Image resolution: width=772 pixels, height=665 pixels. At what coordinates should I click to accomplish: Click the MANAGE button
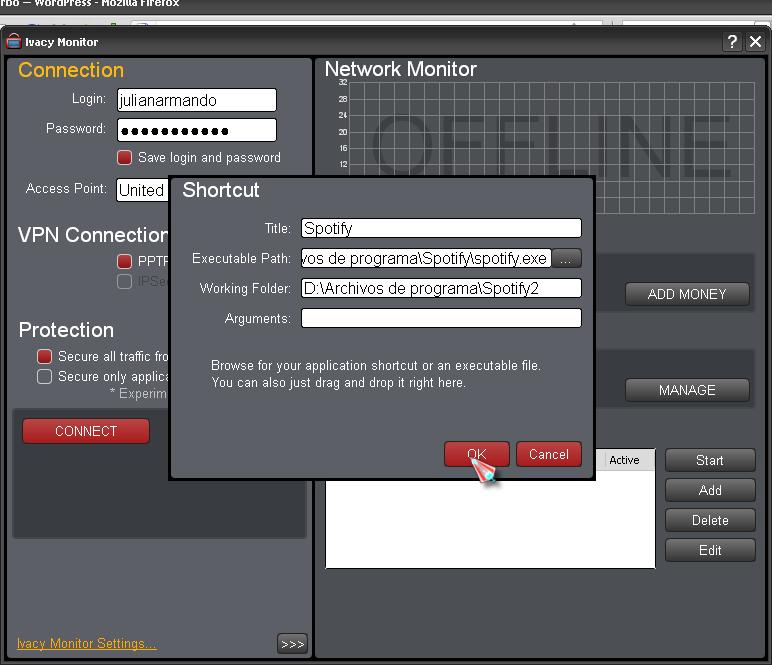tap(687, 390)
